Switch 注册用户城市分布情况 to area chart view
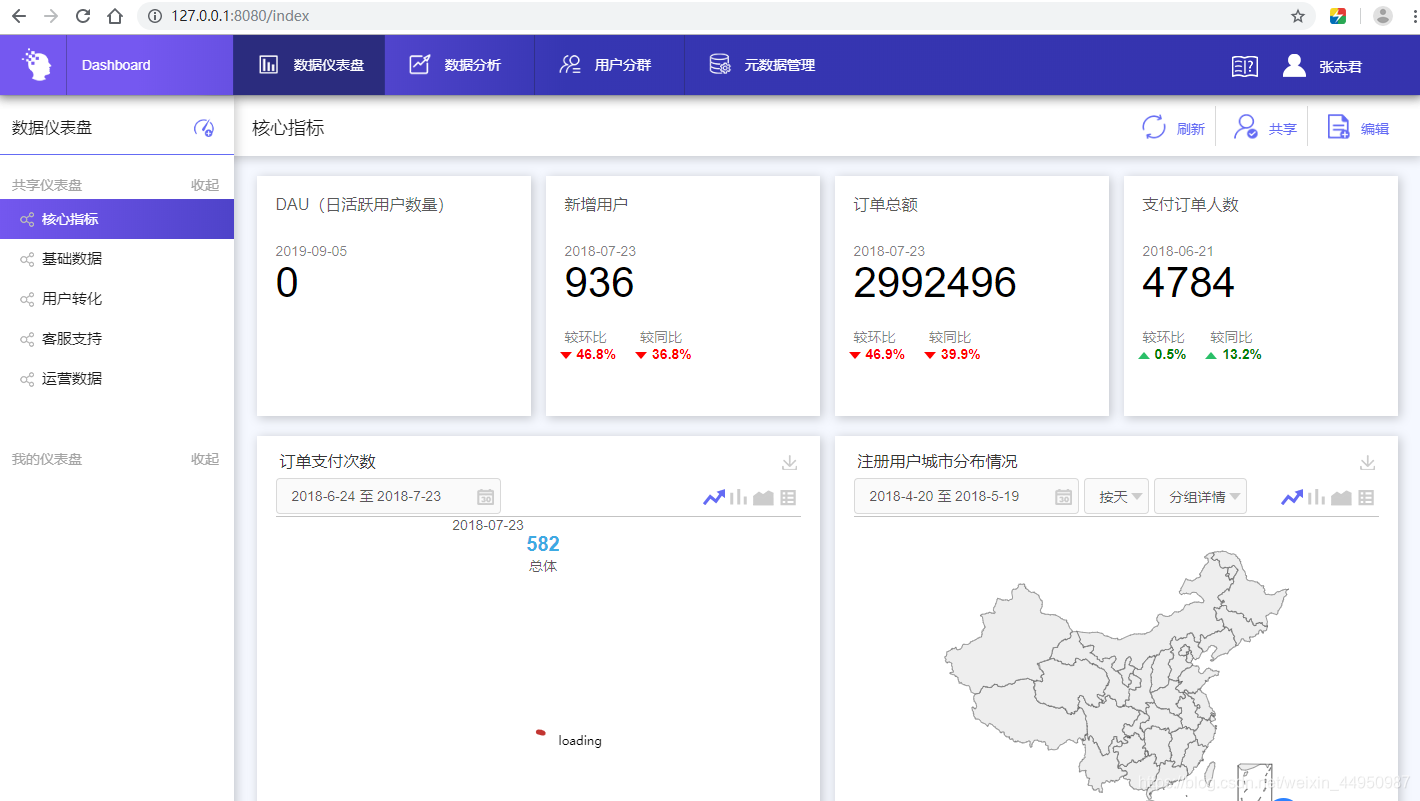1420x801 pixels. click(x=1341, y=497)
